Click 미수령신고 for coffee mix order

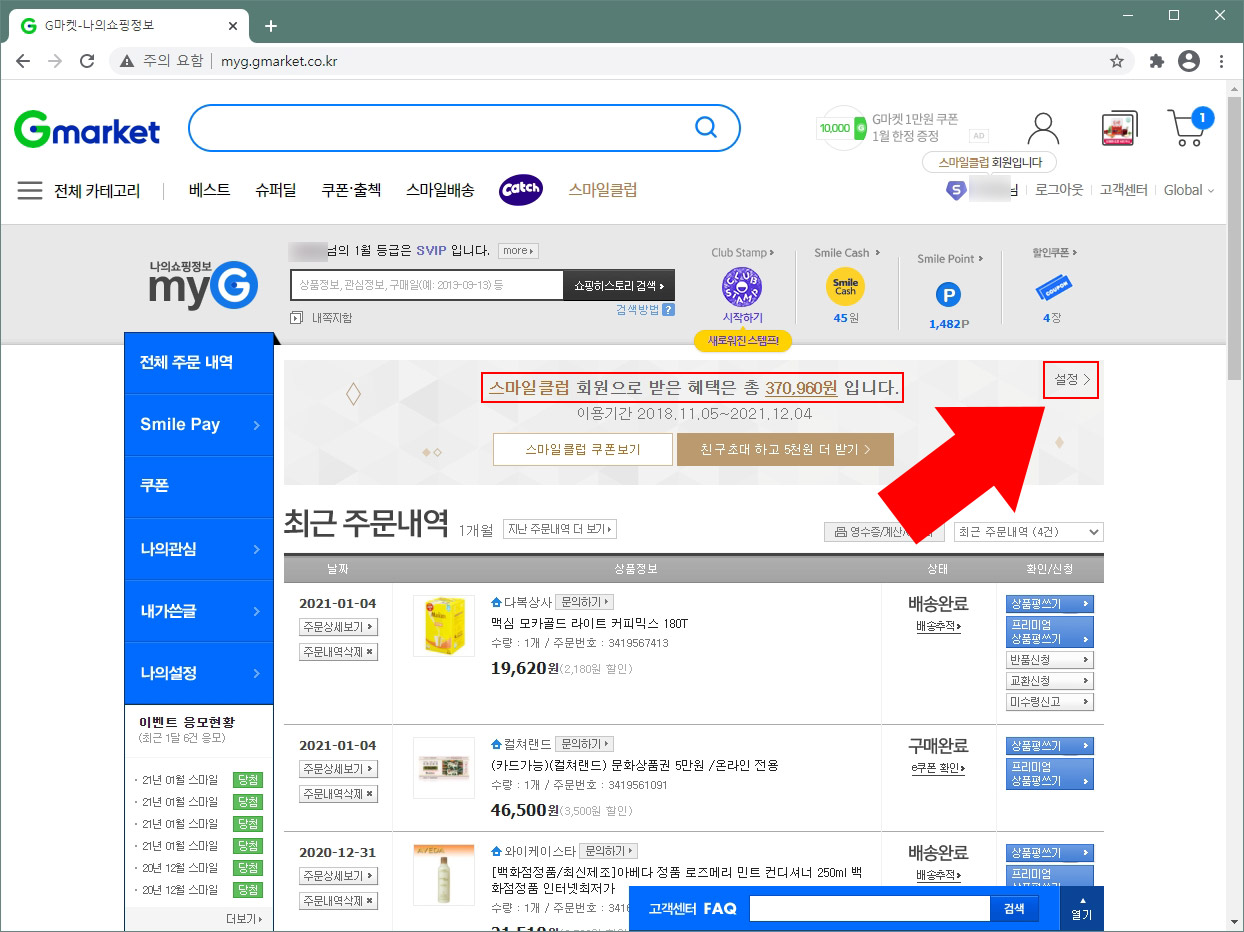pyautogui.click(x=1049, y=702)
